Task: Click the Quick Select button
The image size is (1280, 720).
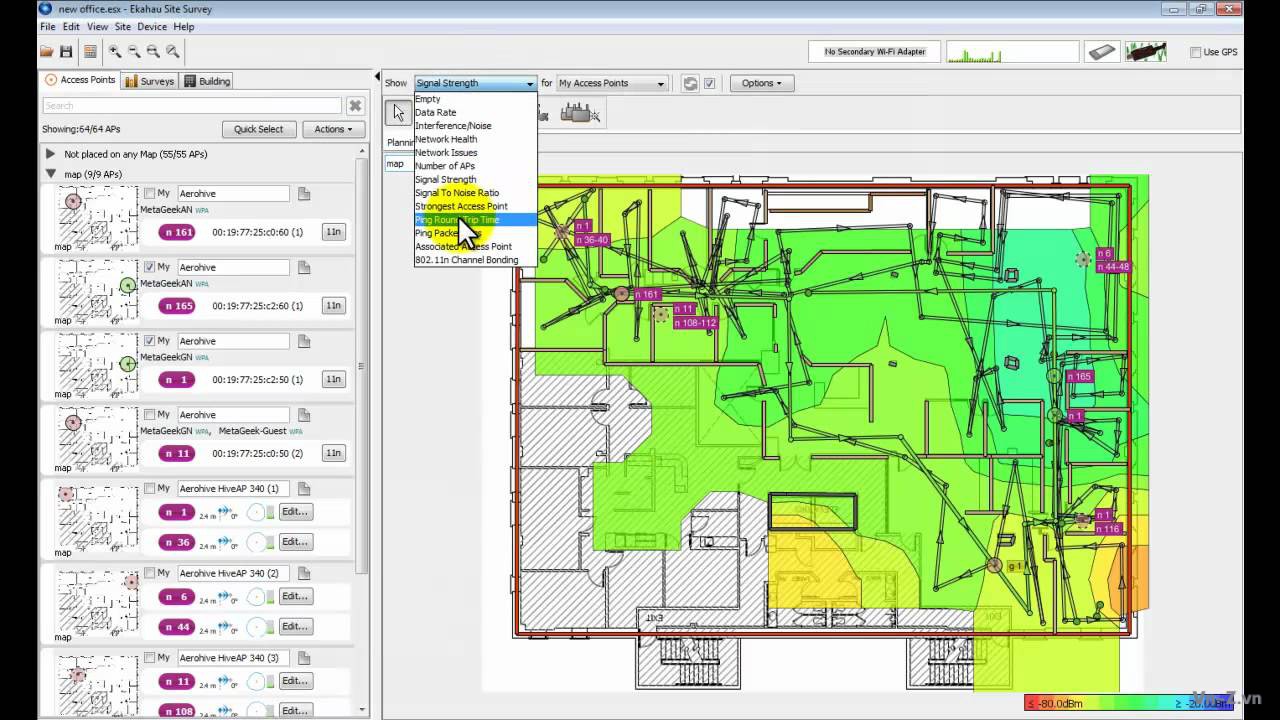Action: [258, 129]
